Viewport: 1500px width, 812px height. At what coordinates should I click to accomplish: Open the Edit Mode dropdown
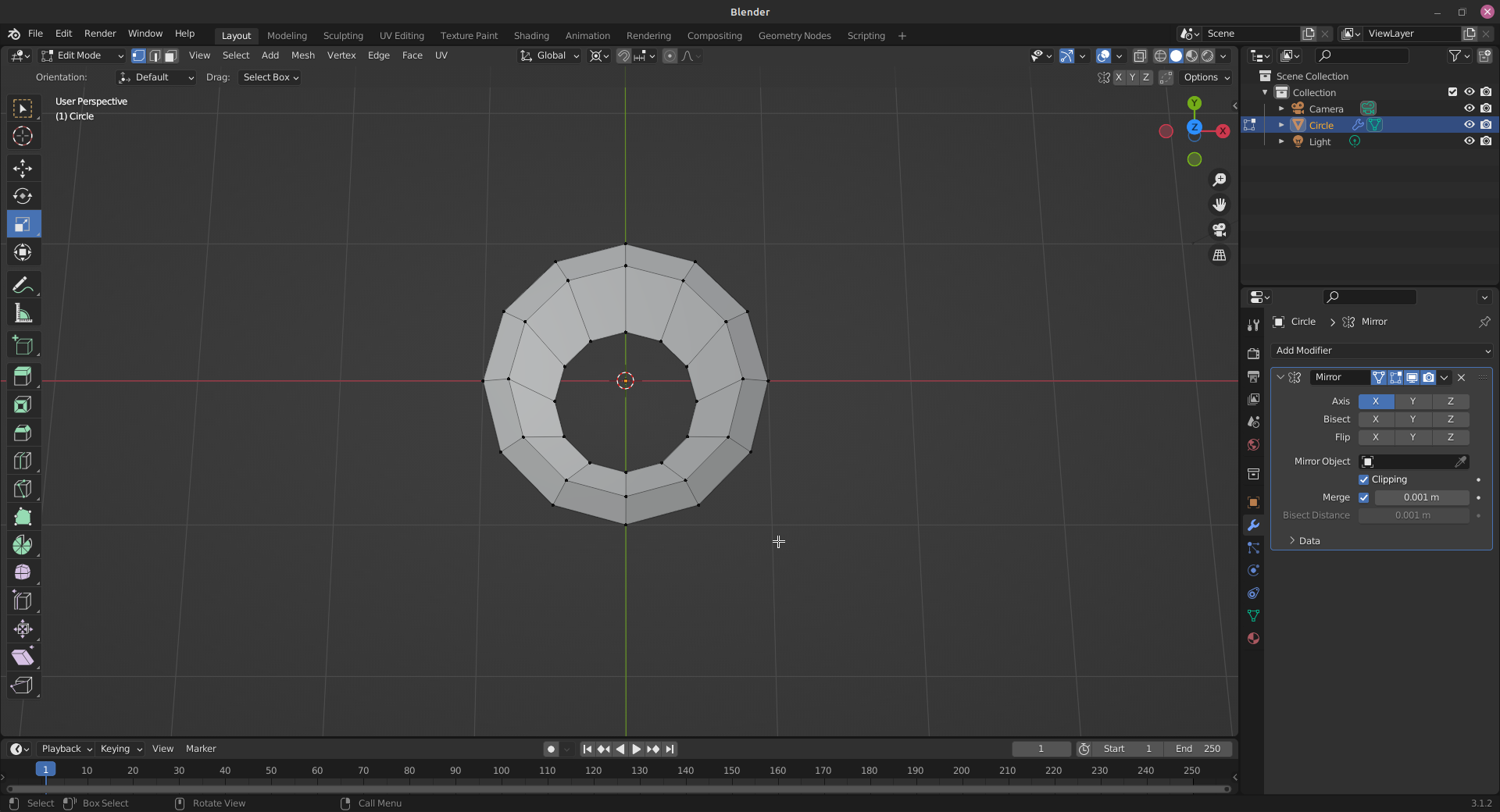[x=83, y=55]
